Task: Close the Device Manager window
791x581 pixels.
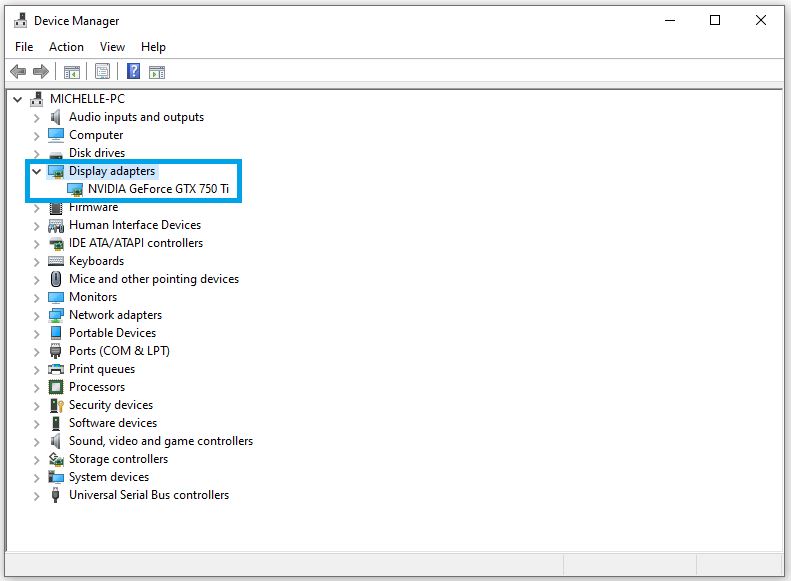Action: pyautogui.click(x=761, y=20)
